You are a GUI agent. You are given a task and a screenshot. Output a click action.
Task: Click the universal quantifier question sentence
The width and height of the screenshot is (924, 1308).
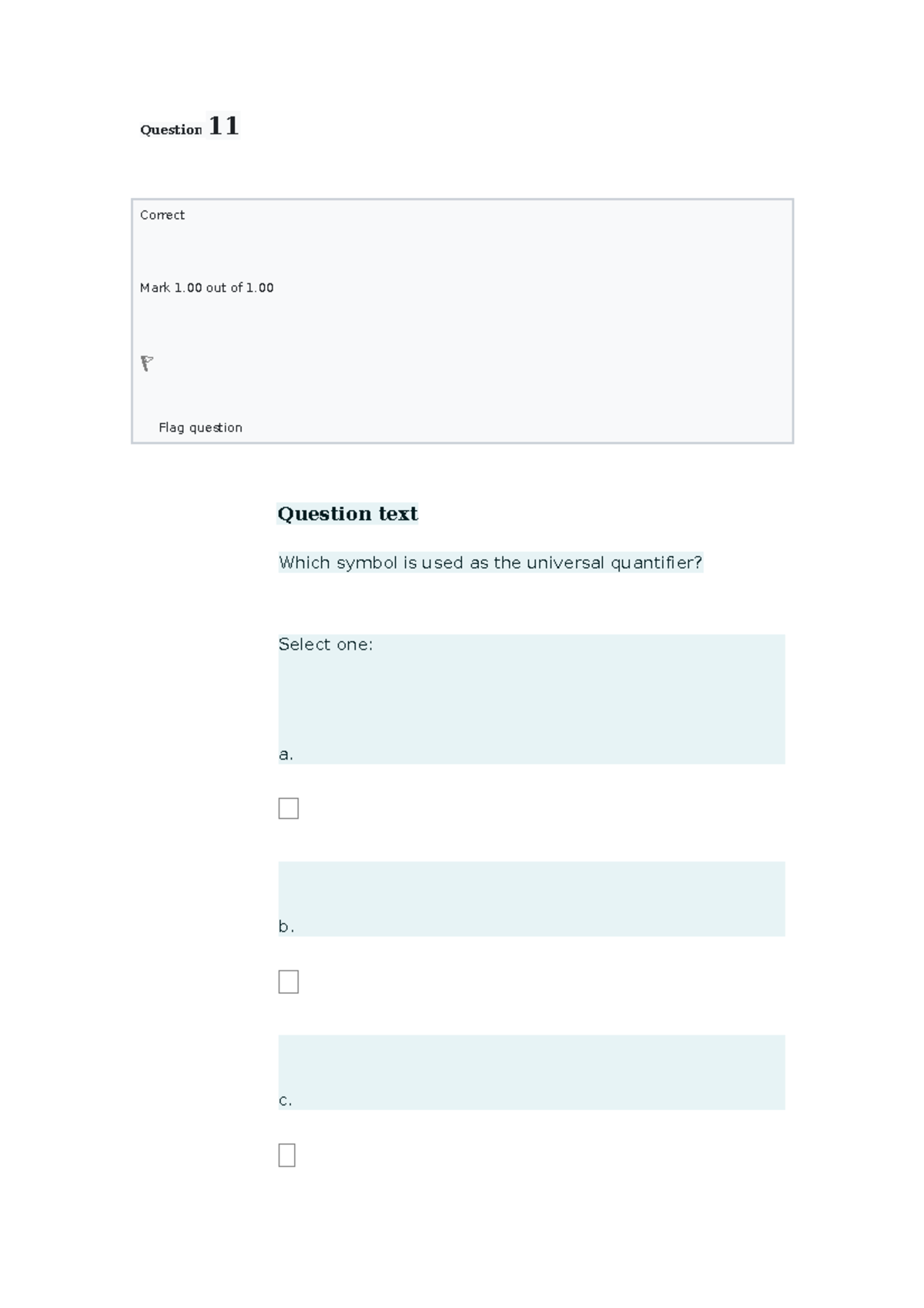[x=490, y=563]
